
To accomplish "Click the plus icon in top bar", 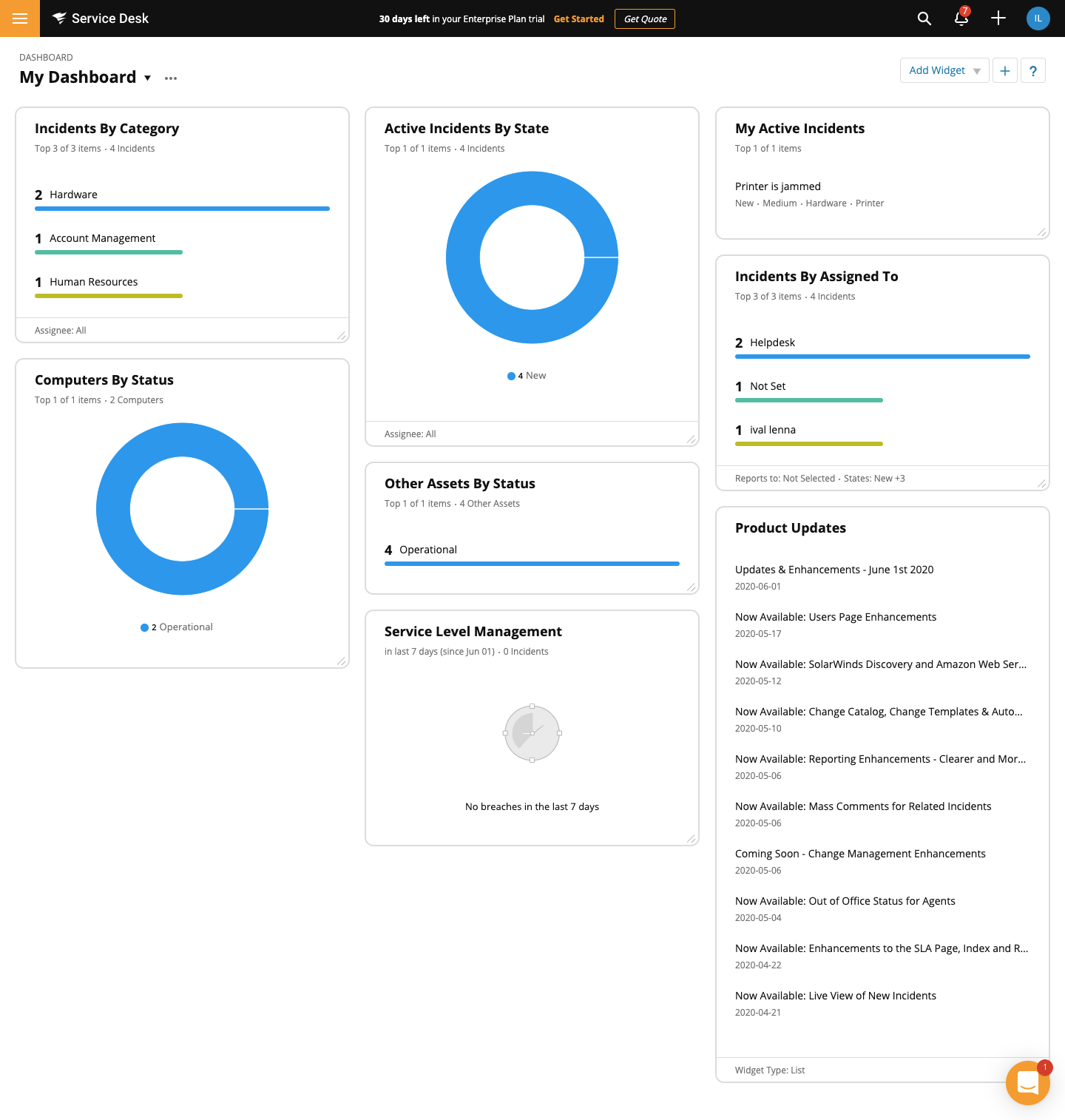I will click(998, 18).
